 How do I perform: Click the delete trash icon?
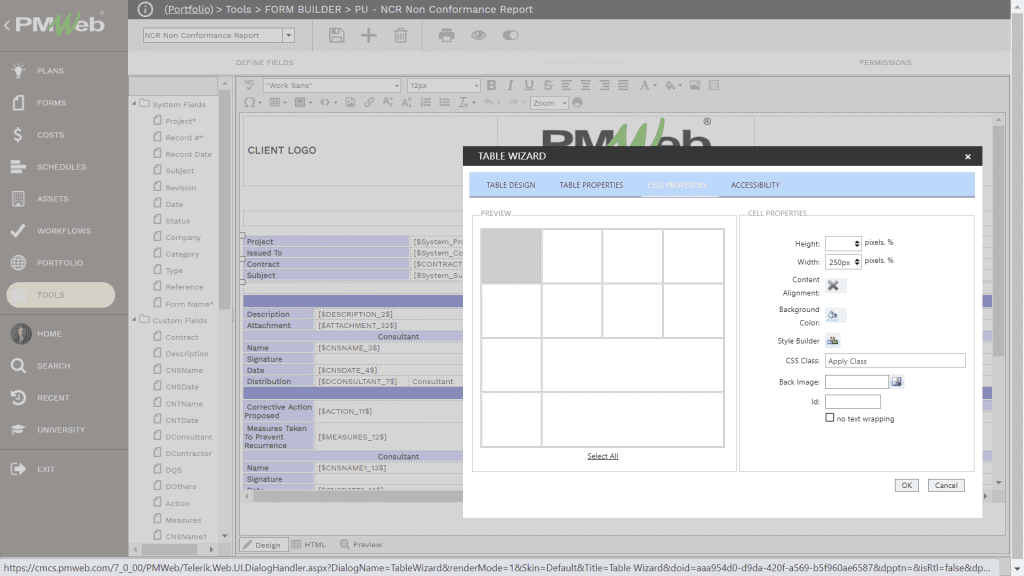[400, 35]
